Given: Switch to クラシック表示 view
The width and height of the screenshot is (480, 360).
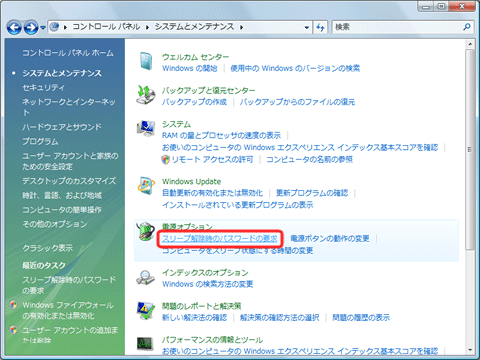Looking at the screenshot, I should click(47, 248).
